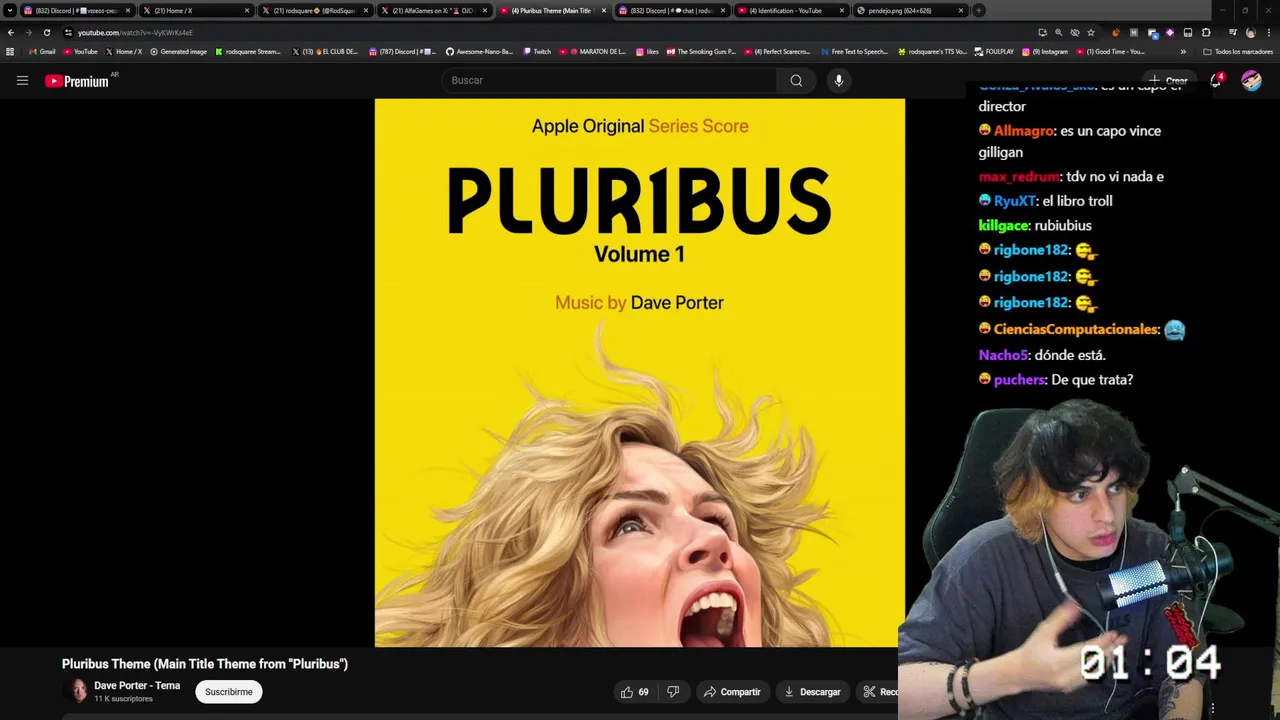Switch to the first Discord videos tab

point(77,10)
